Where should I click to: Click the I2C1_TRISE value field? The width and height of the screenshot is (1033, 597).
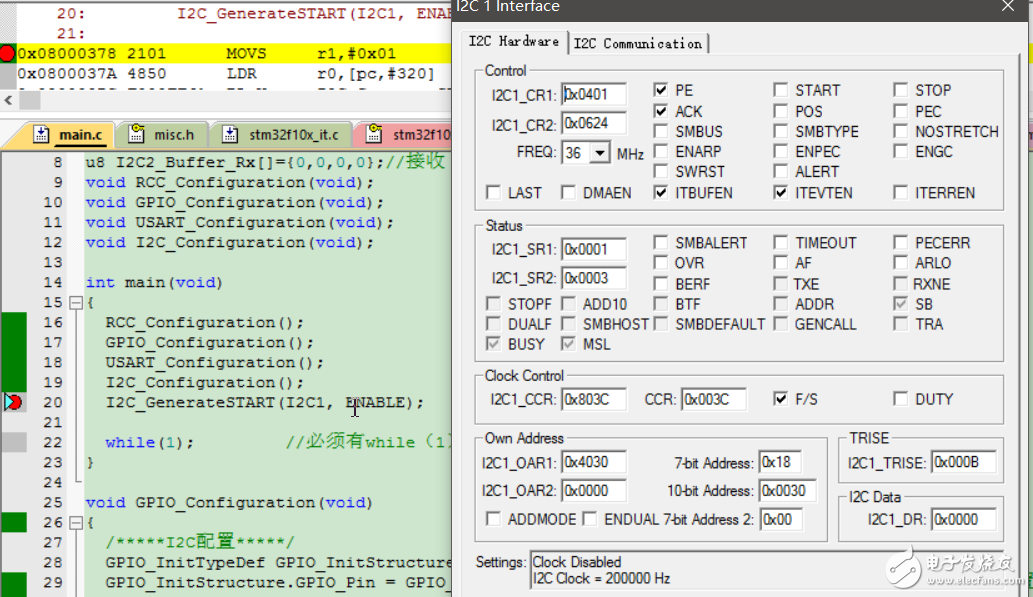click(963, 463)
